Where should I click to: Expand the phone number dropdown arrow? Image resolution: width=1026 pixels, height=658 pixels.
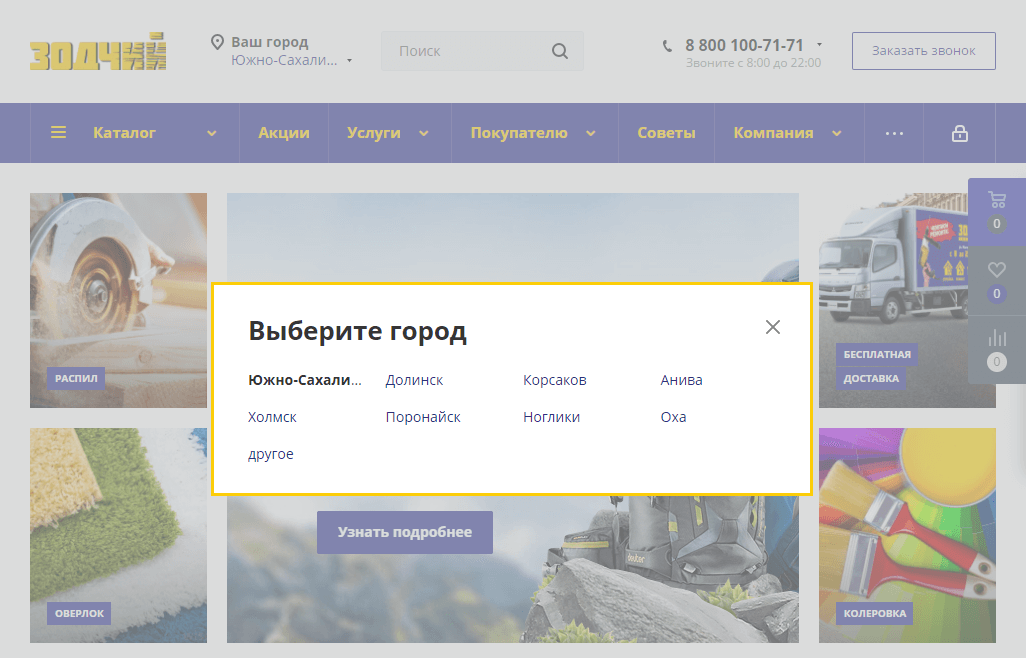point(819,45)
